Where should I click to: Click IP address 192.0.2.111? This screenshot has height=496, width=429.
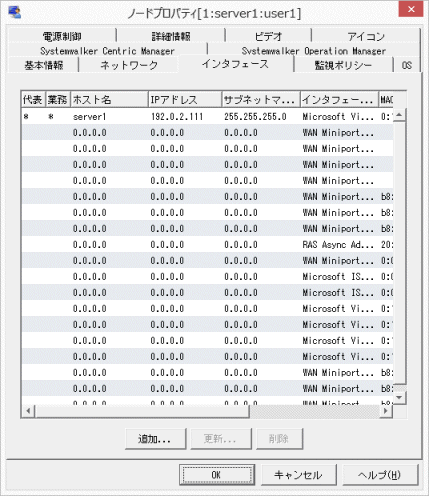(x=177, y=117)
